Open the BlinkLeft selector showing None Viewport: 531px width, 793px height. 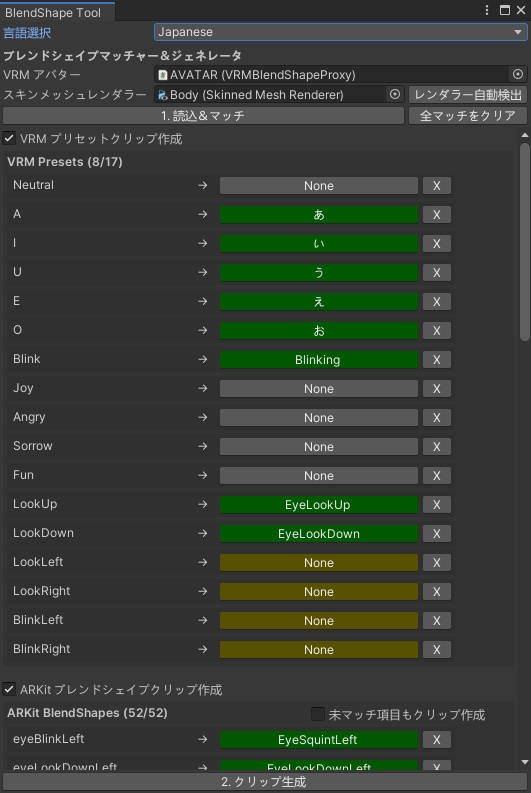pyautogui.click(x=319, y=621)
